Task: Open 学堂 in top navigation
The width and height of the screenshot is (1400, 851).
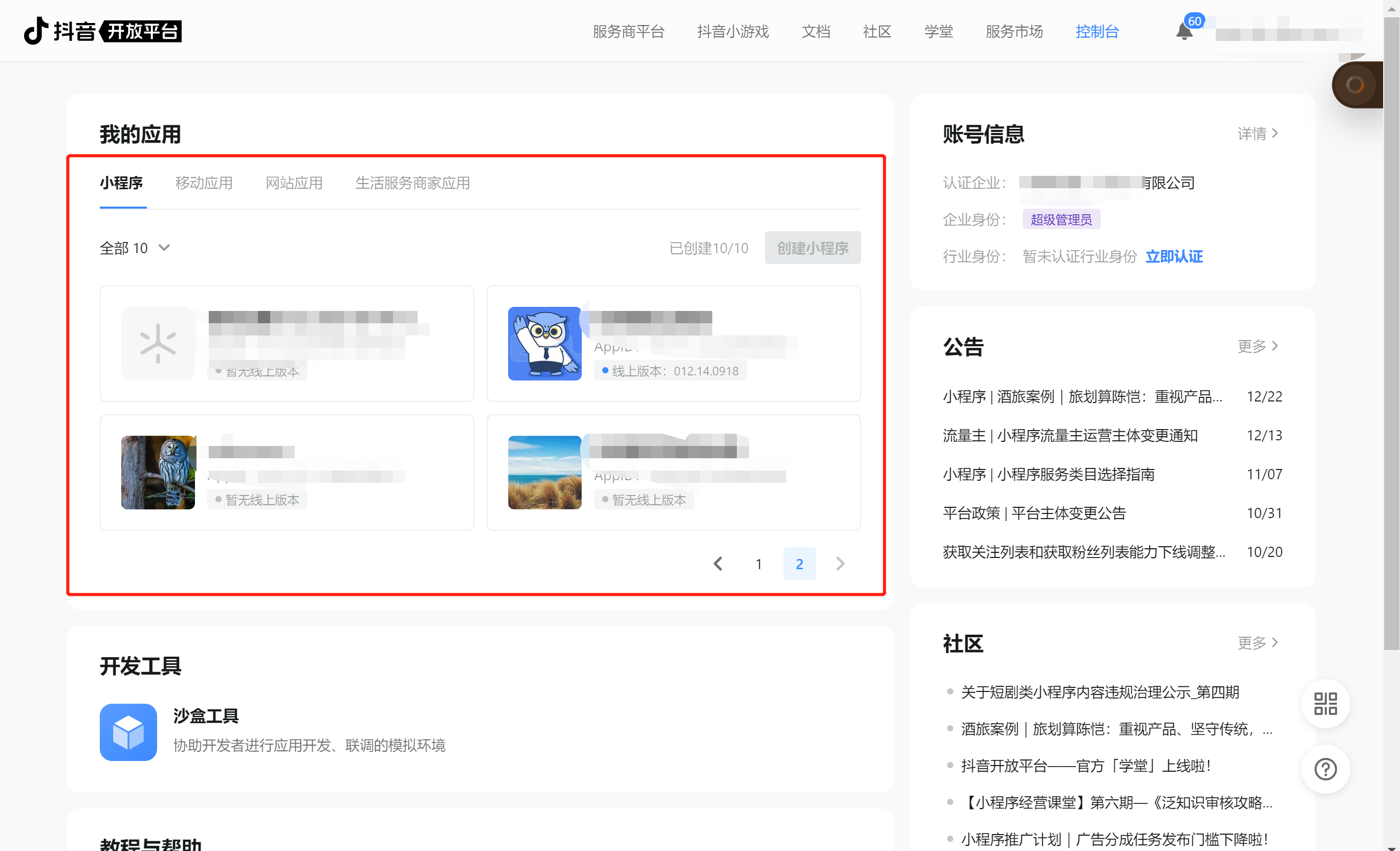Action: point(938,31)
